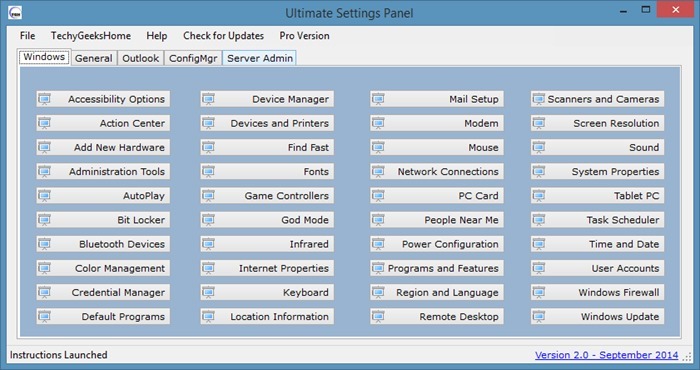This screenshot has height=370, width=700.
Task: Open Programs and Features
Action: pos(437,268)
